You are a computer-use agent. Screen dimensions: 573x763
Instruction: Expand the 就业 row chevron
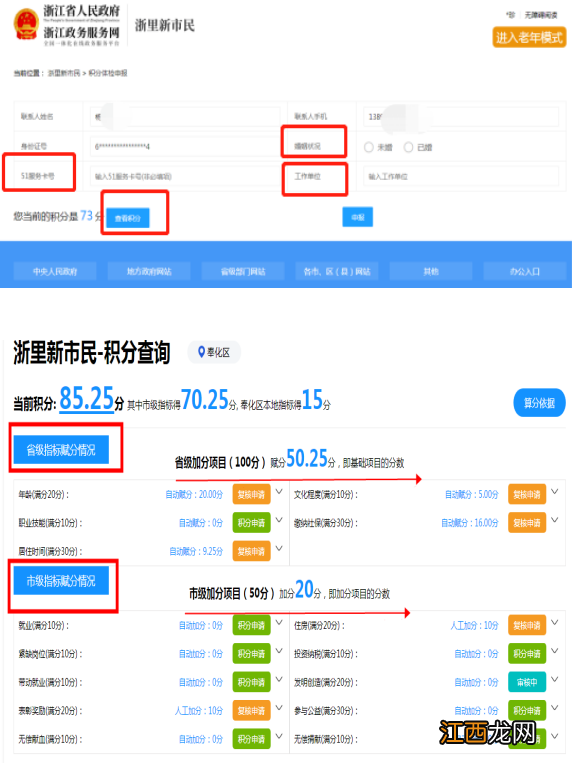coord(279,622)
